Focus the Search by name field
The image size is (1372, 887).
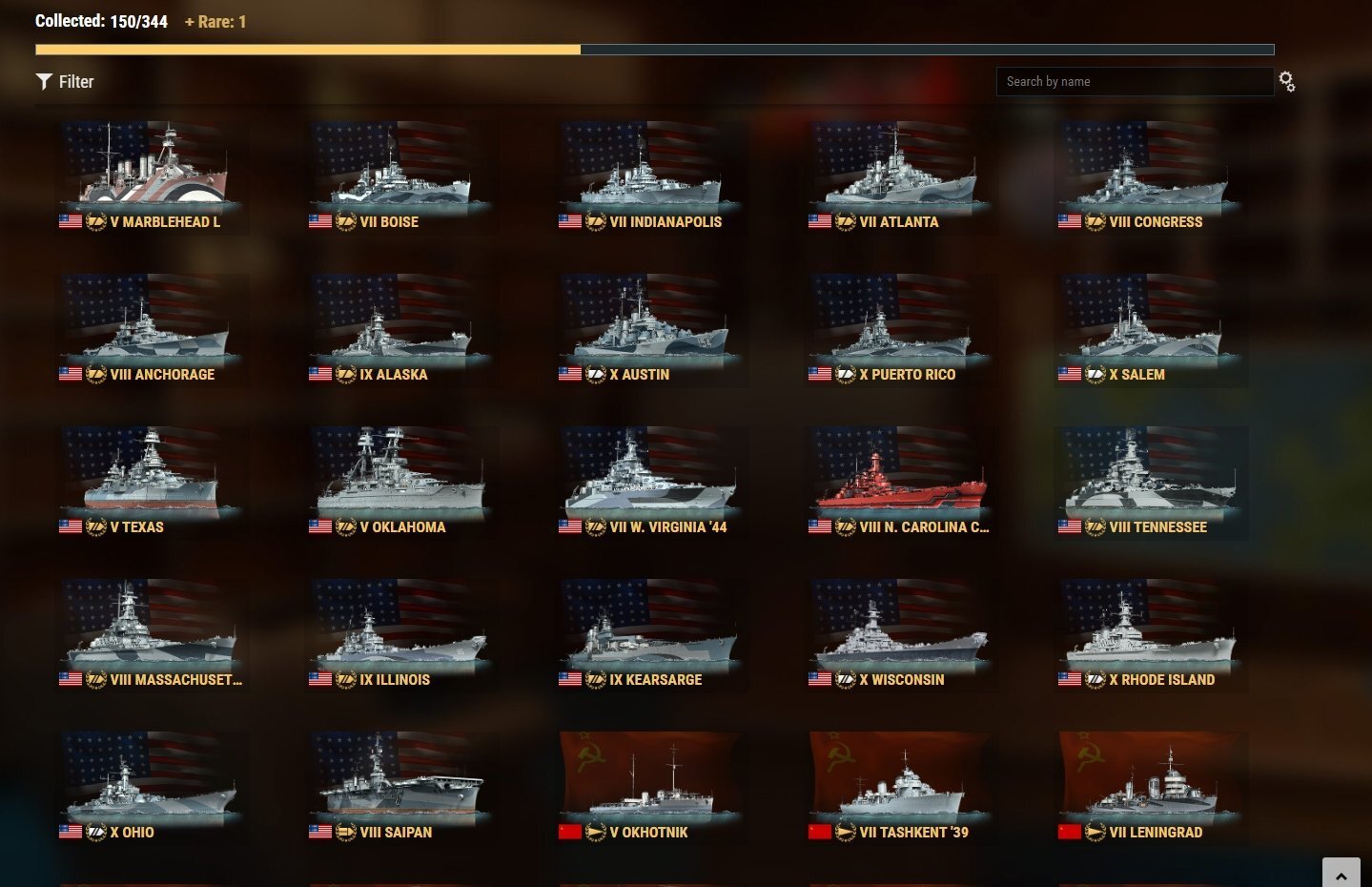tap(1135, 82)
